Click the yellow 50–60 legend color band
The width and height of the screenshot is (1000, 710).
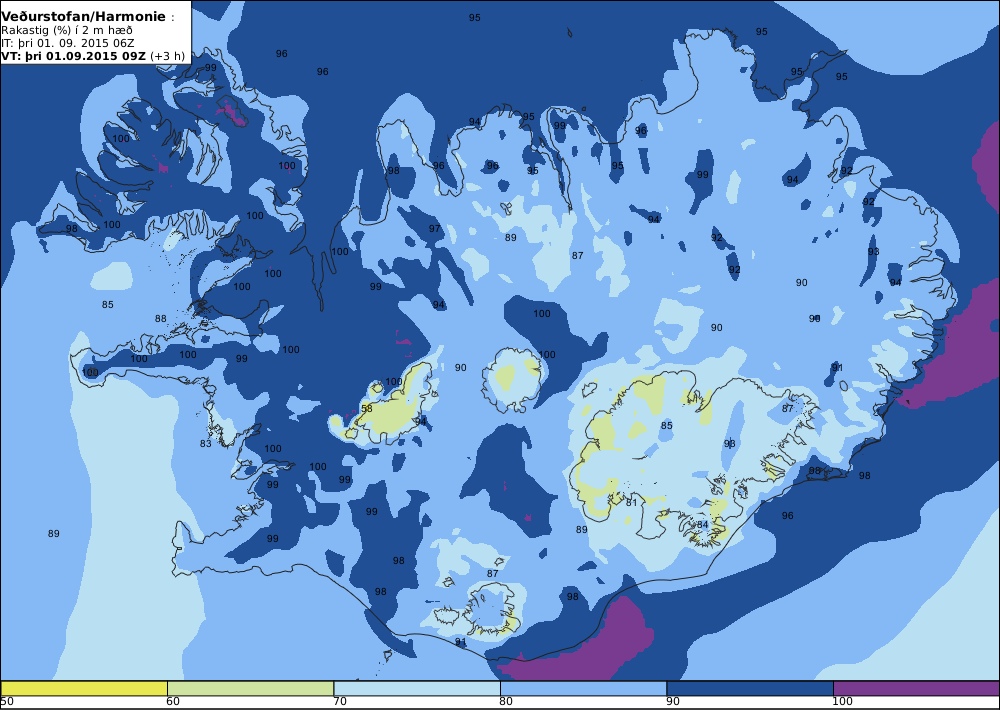84,688
